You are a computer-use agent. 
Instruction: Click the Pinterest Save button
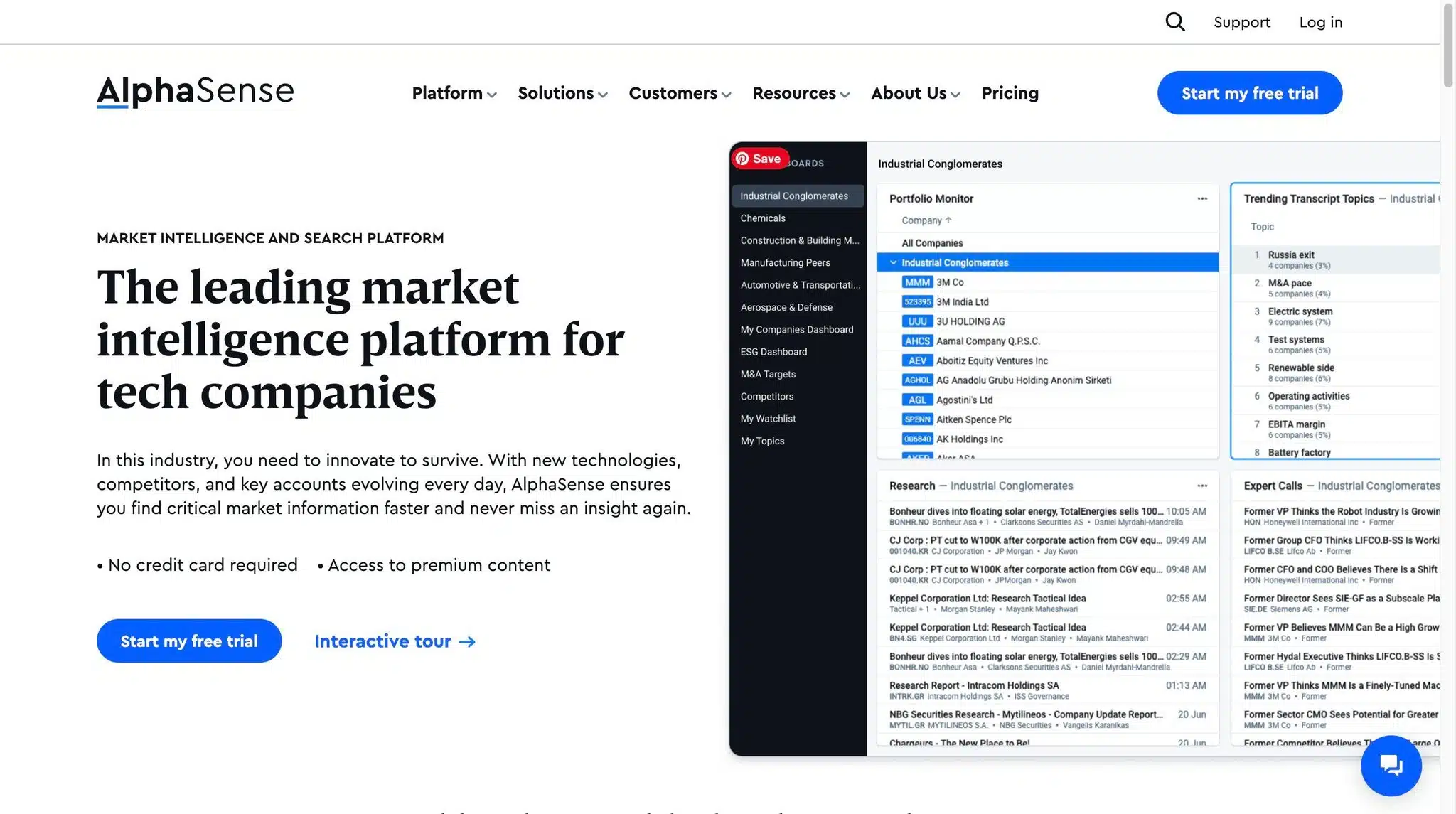(x=759, y=159)
